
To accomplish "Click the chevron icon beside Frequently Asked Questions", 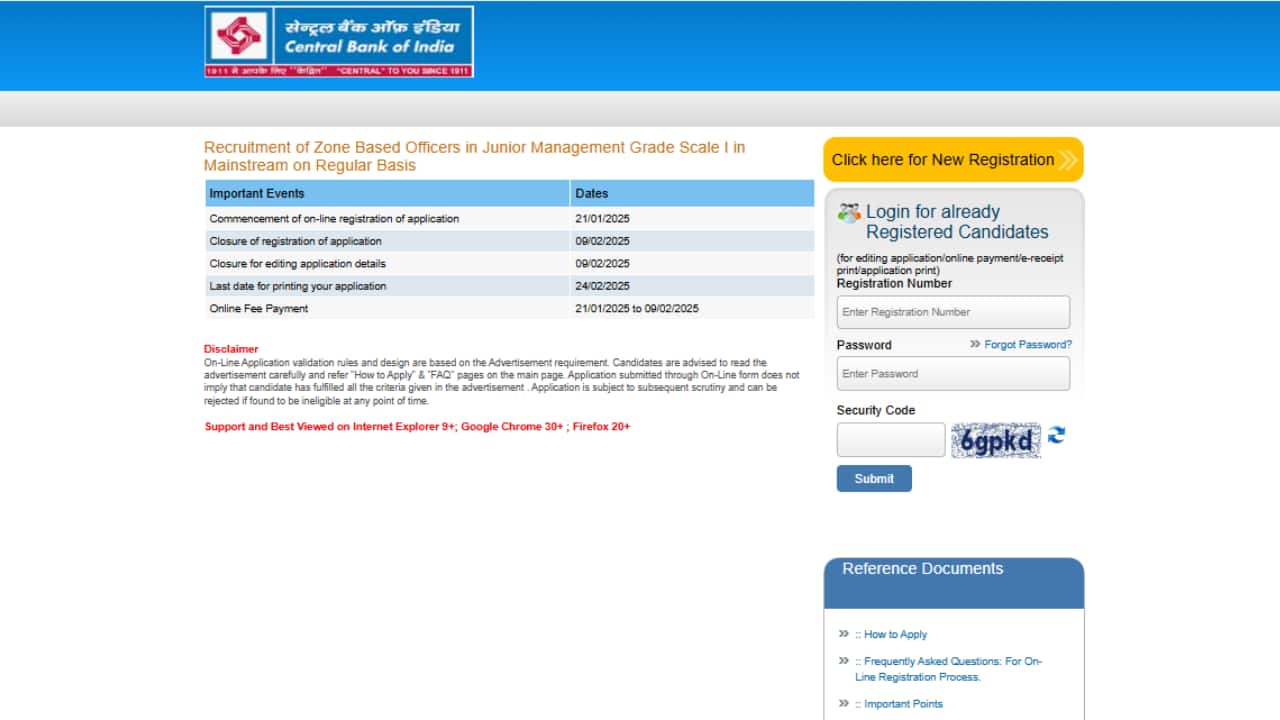I will point(843,660).
